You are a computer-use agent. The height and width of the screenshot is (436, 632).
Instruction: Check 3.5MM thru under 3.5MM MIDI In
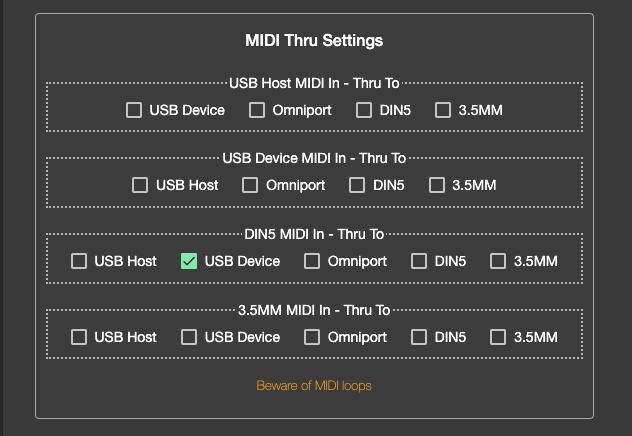[498, 337]
